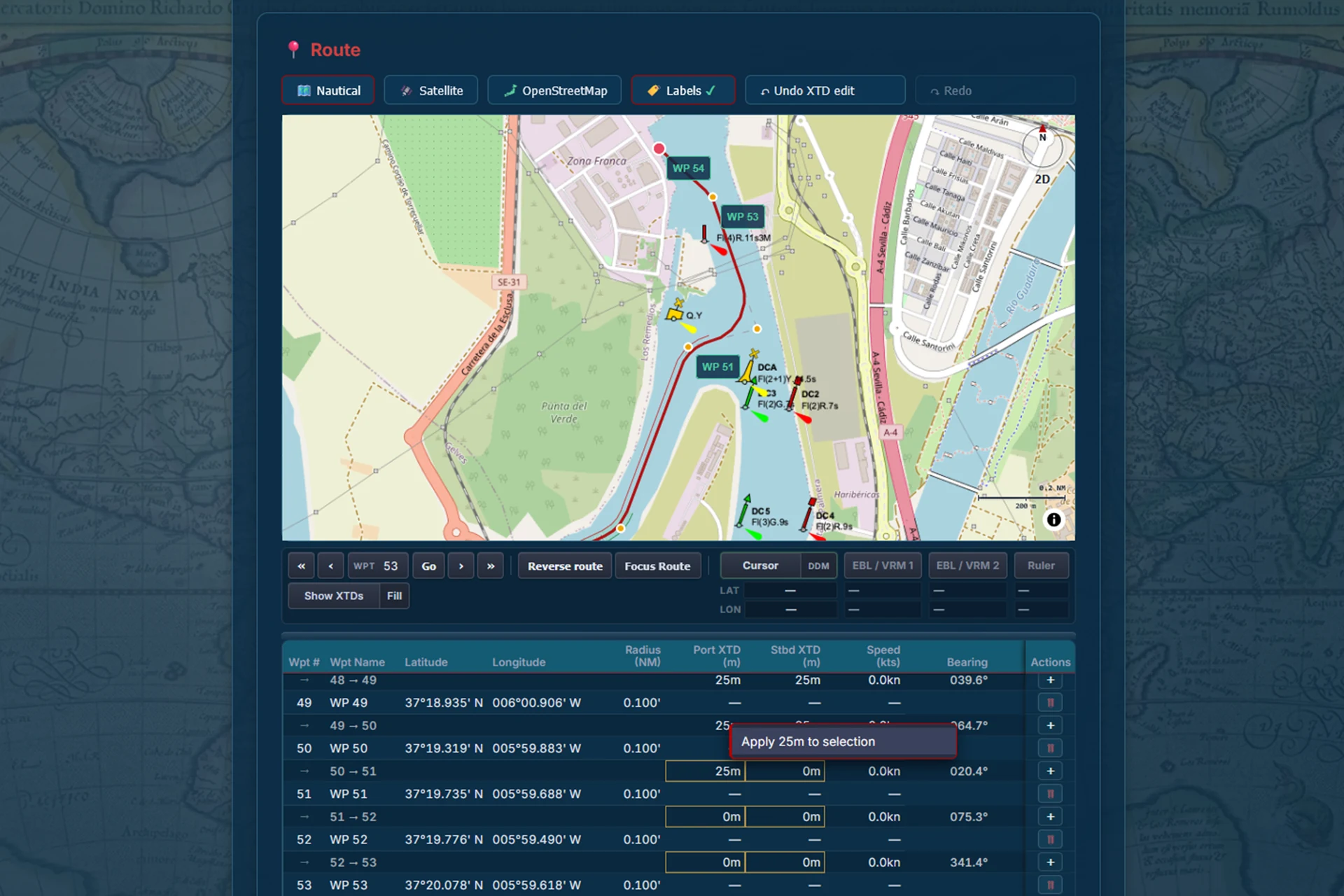
Task: Click the WP 51 map label
Action: [x=717, y=367]
